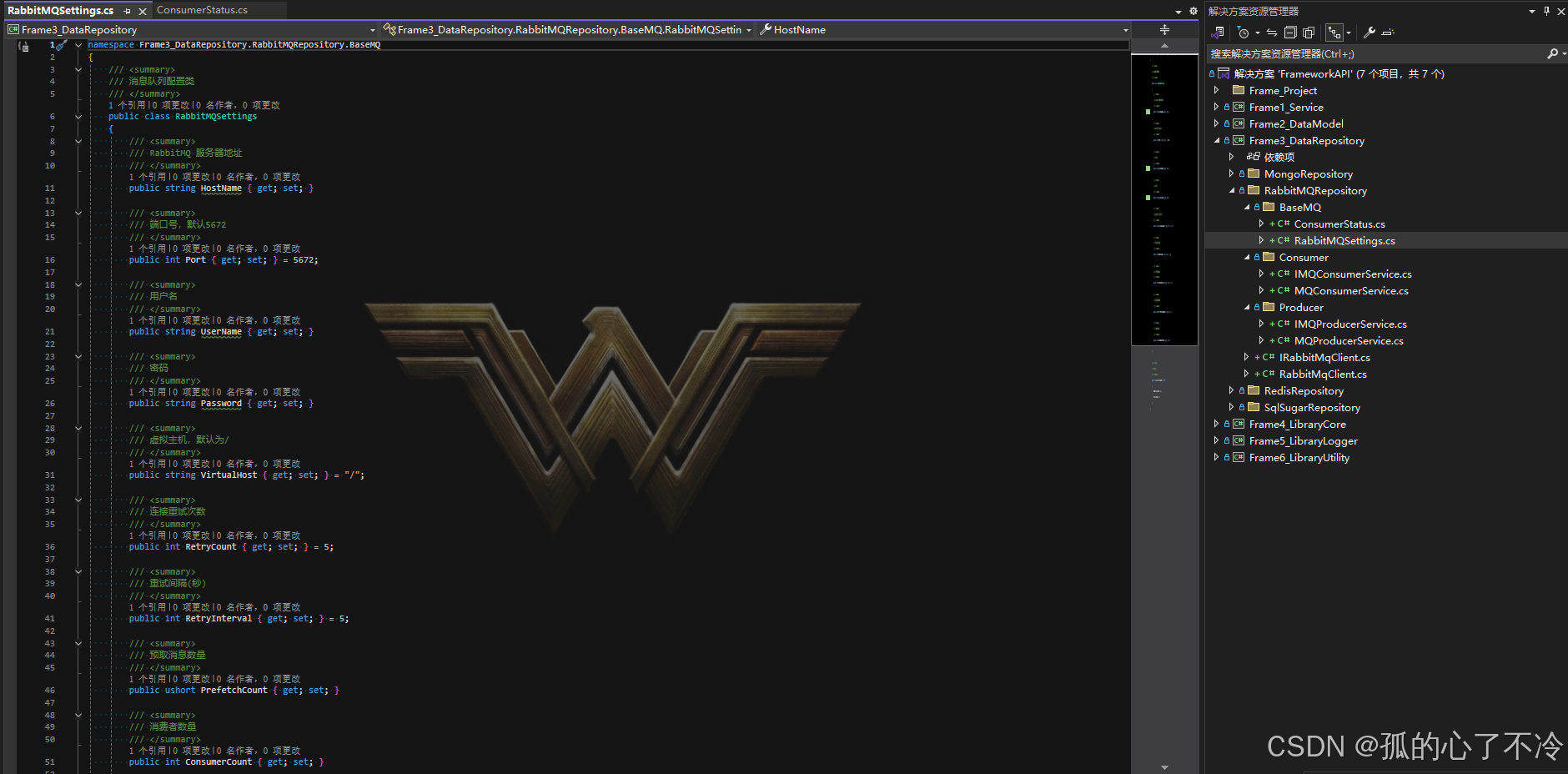This screenshot has height=774, width=1568.
Task: Expand the Frame2_DataModel project node
Action: tap(1216, 123)
